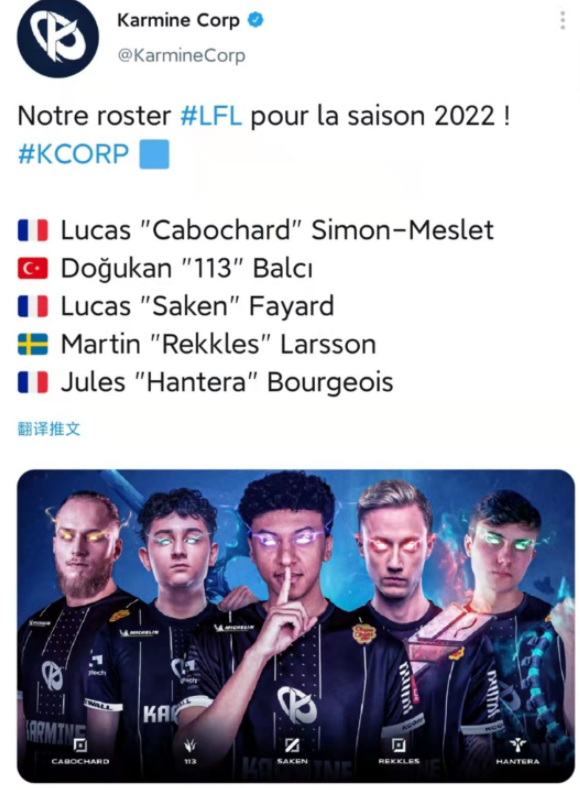
Task: Click the Karmine Corp display name
Action: 178,20
